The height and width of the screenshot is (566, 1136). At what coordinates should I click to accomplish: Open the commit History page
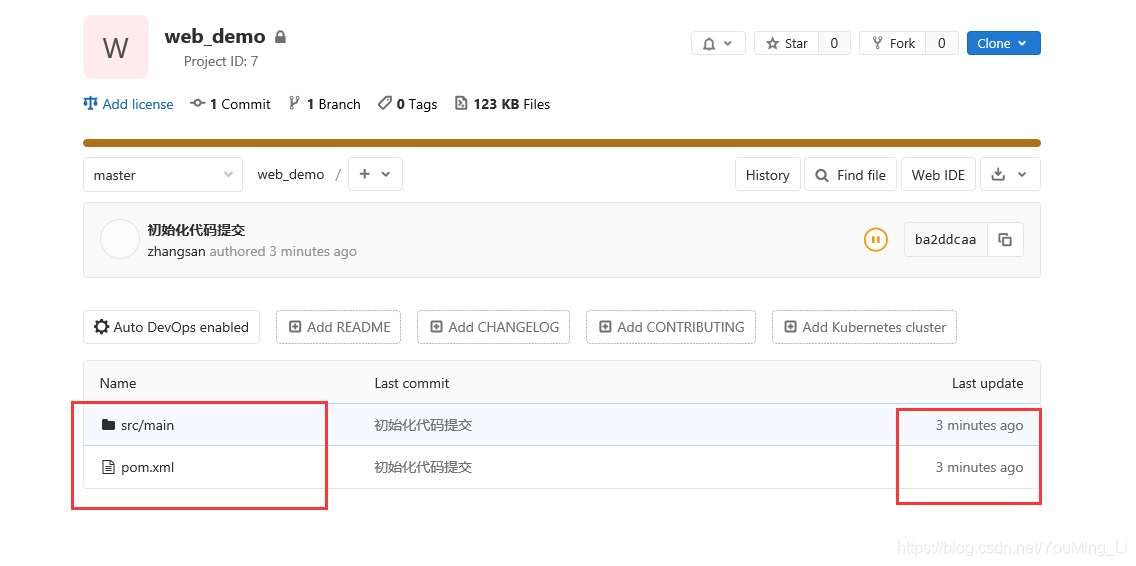[x=767, y=175]
